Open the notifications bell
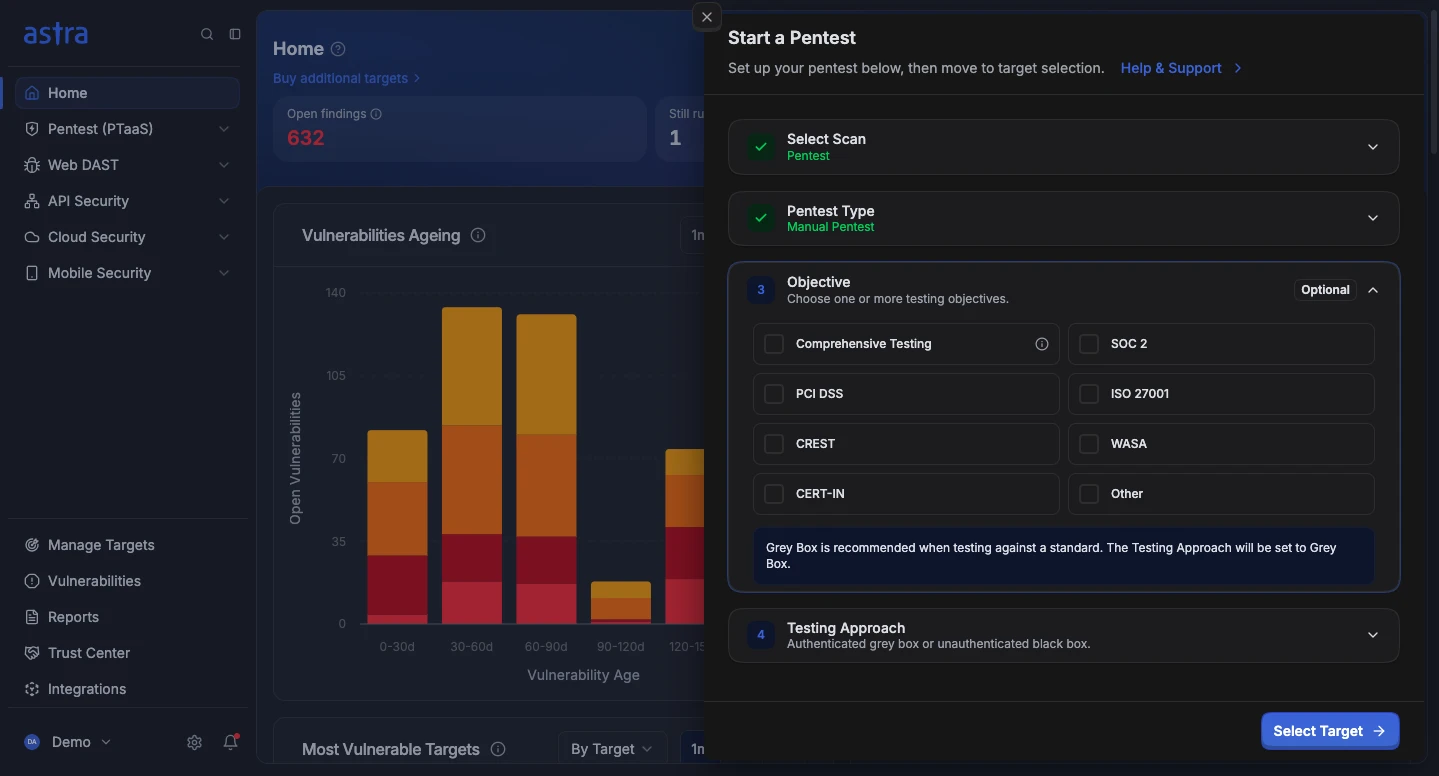This screenshot has height=776, width=1439. pos(231,742)
